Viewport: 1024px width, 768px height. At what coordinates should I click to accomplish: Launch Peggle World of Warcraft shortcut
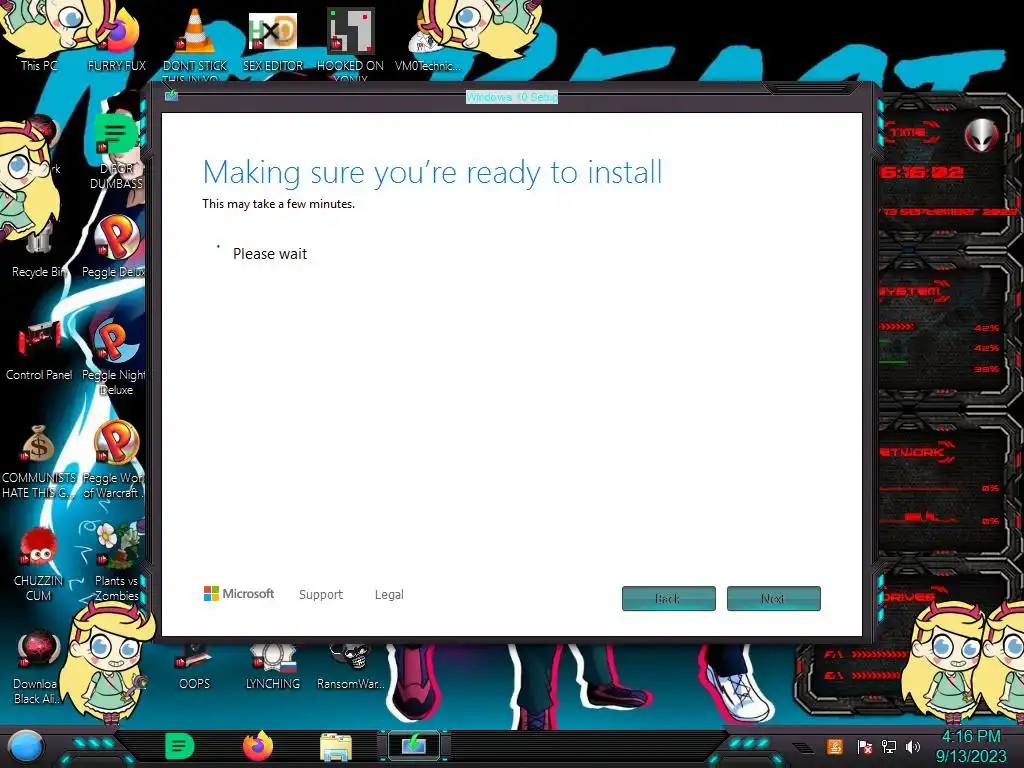point(115,457)
